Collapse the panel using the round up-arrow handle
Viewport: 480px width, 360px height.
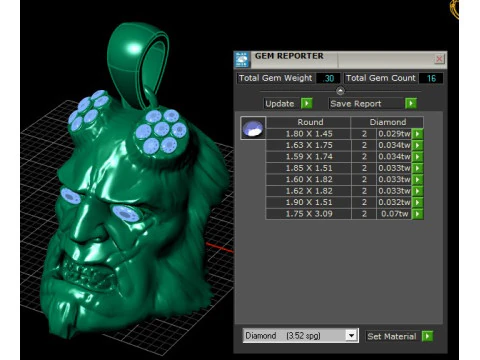click(340, 90)
